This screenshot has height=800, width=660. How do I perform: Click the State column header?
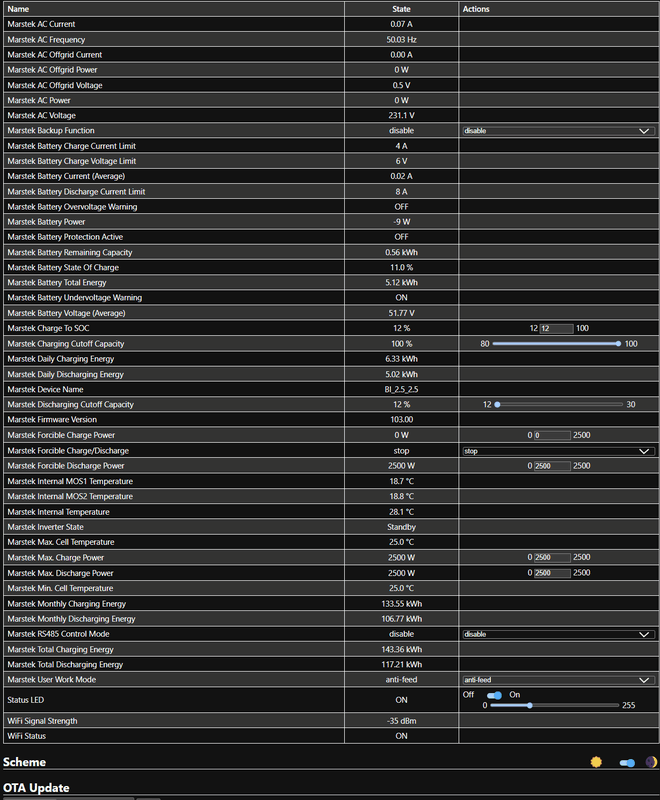click(x=401, y=9)
